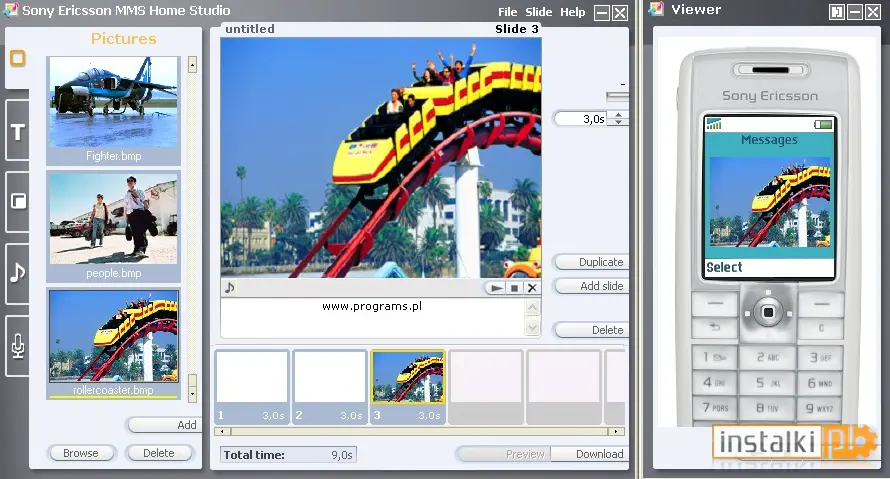Open the microphone recording tab

click(x=18, y=346)
